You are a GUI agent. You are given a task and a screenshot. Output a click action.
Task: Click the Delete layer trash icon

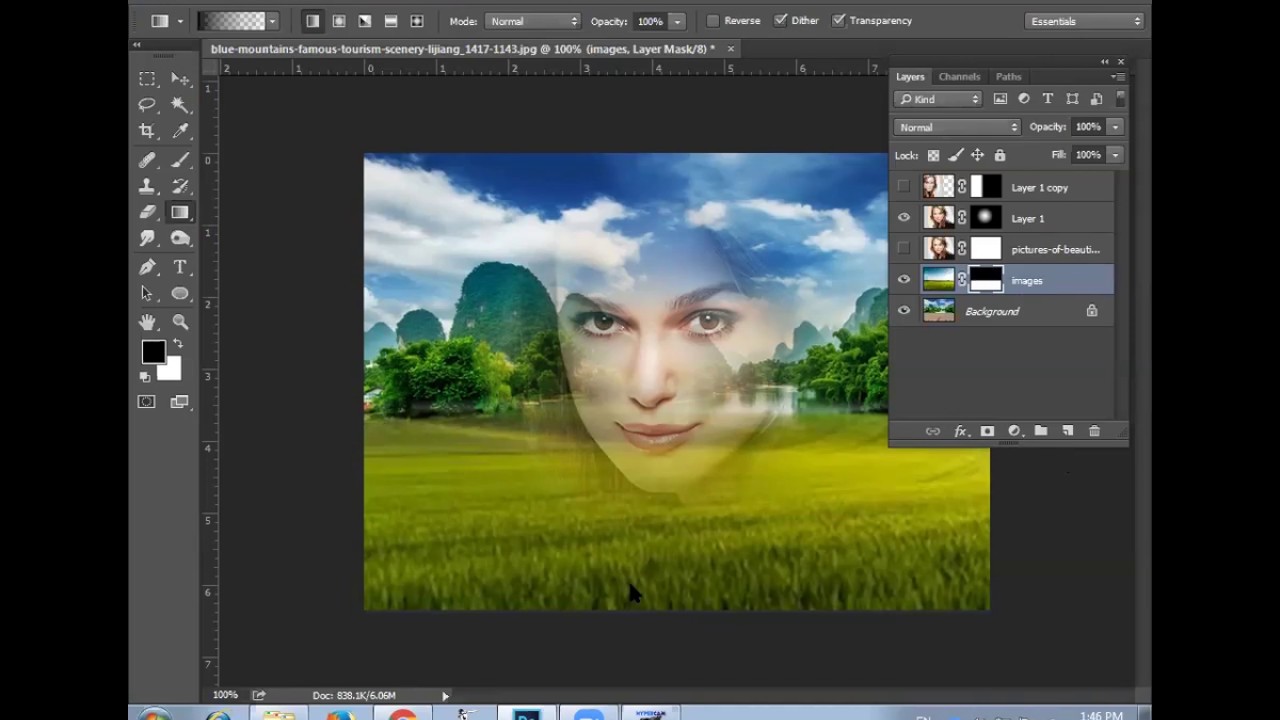tap(1094, 431)
